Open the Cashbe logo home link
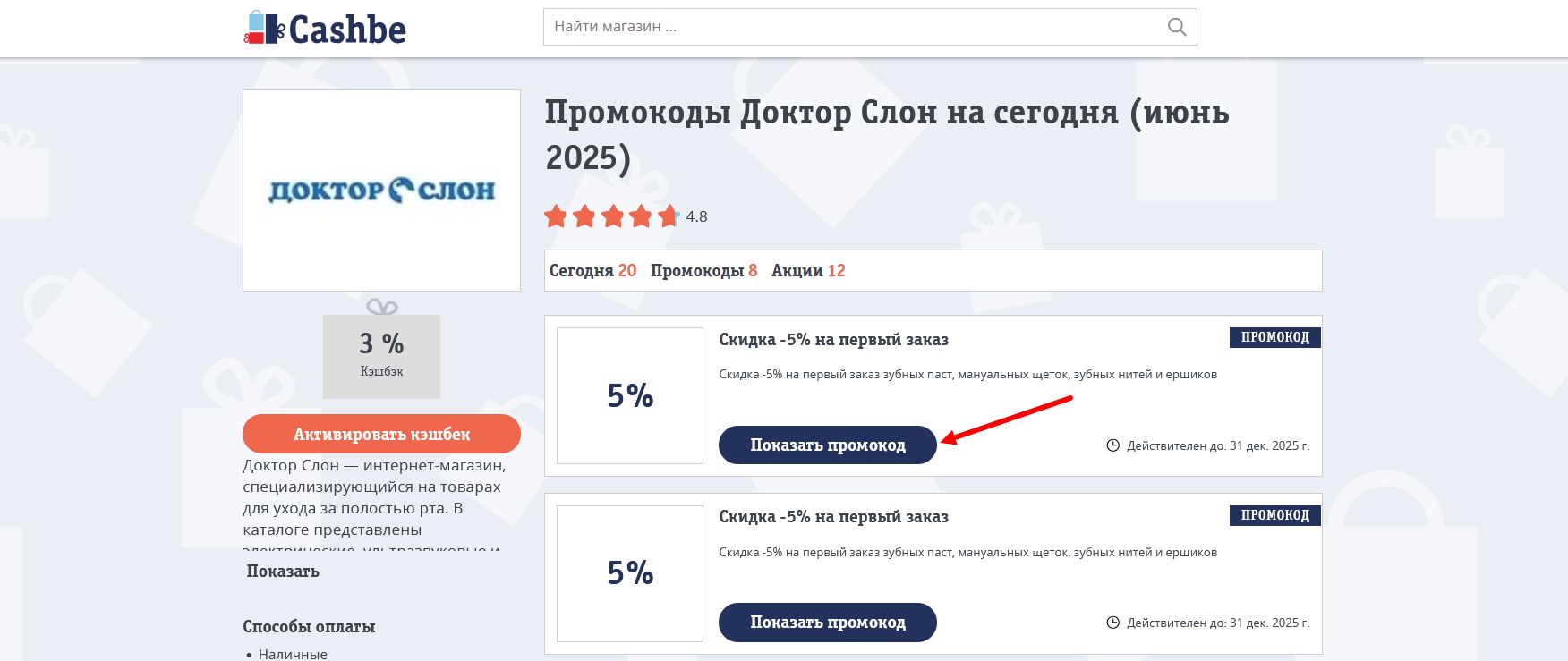This screenshot has height=661, width=1568. click(325, 29)
